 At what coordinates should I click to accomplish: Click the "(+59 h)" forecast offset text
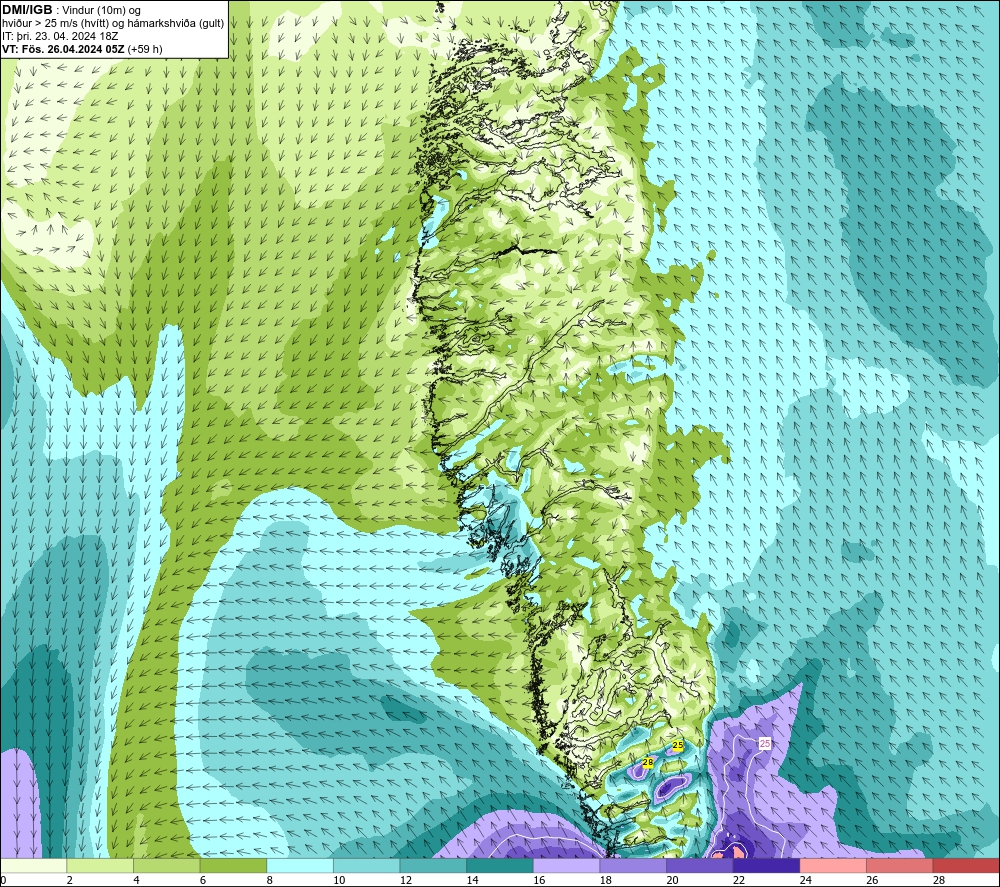[x=145, y=49]
